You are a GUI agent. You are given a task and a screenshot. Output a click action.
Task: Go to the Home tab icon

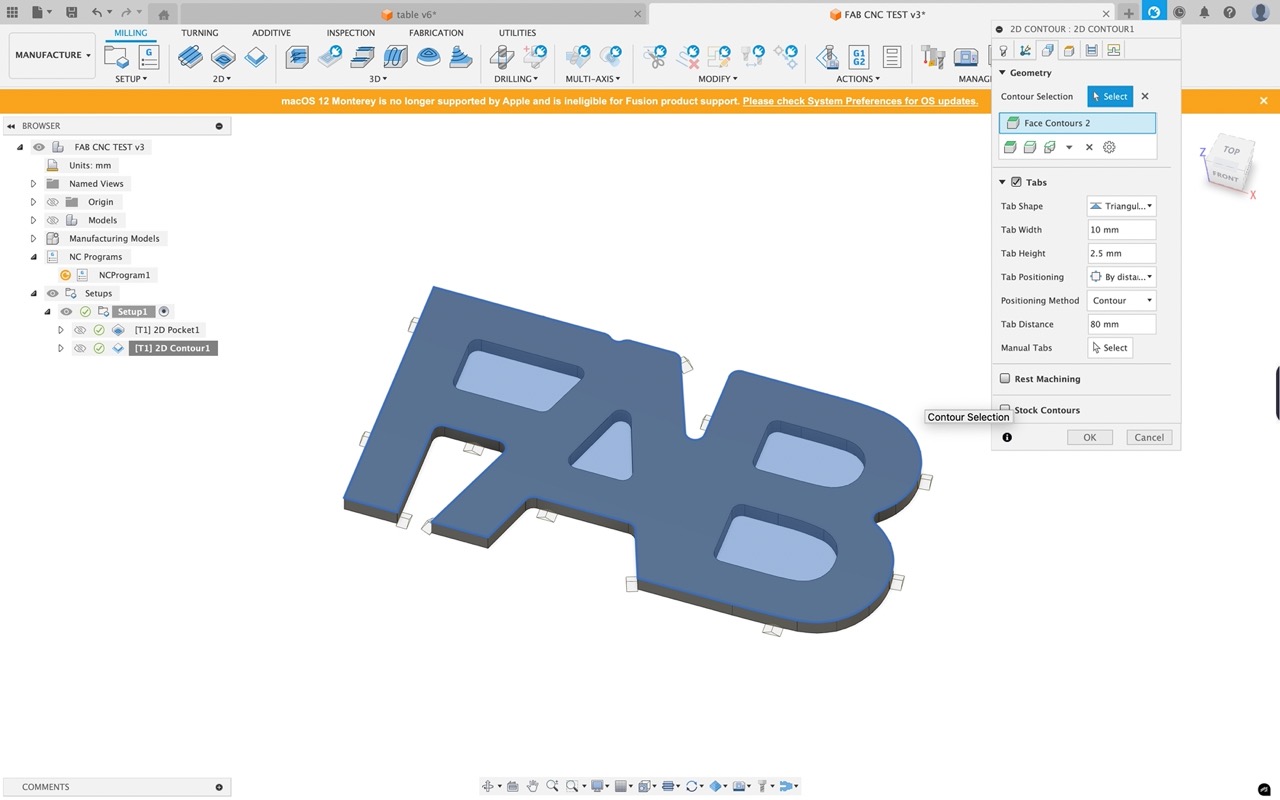163,14
